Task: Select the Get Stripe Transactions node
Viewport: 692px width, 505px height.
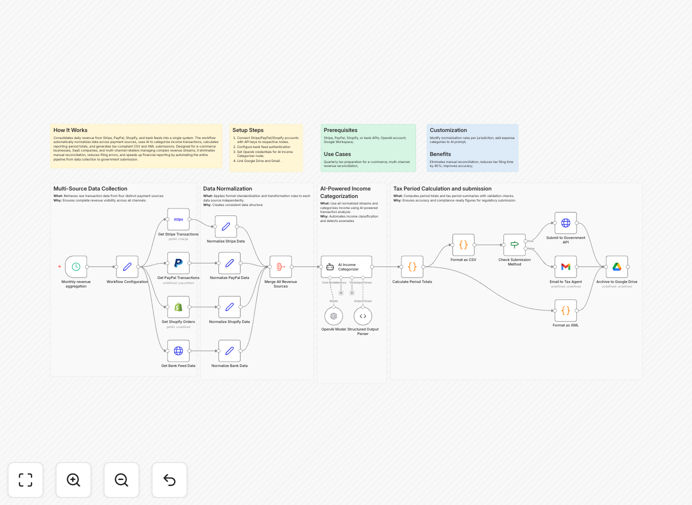Action: 178,219
